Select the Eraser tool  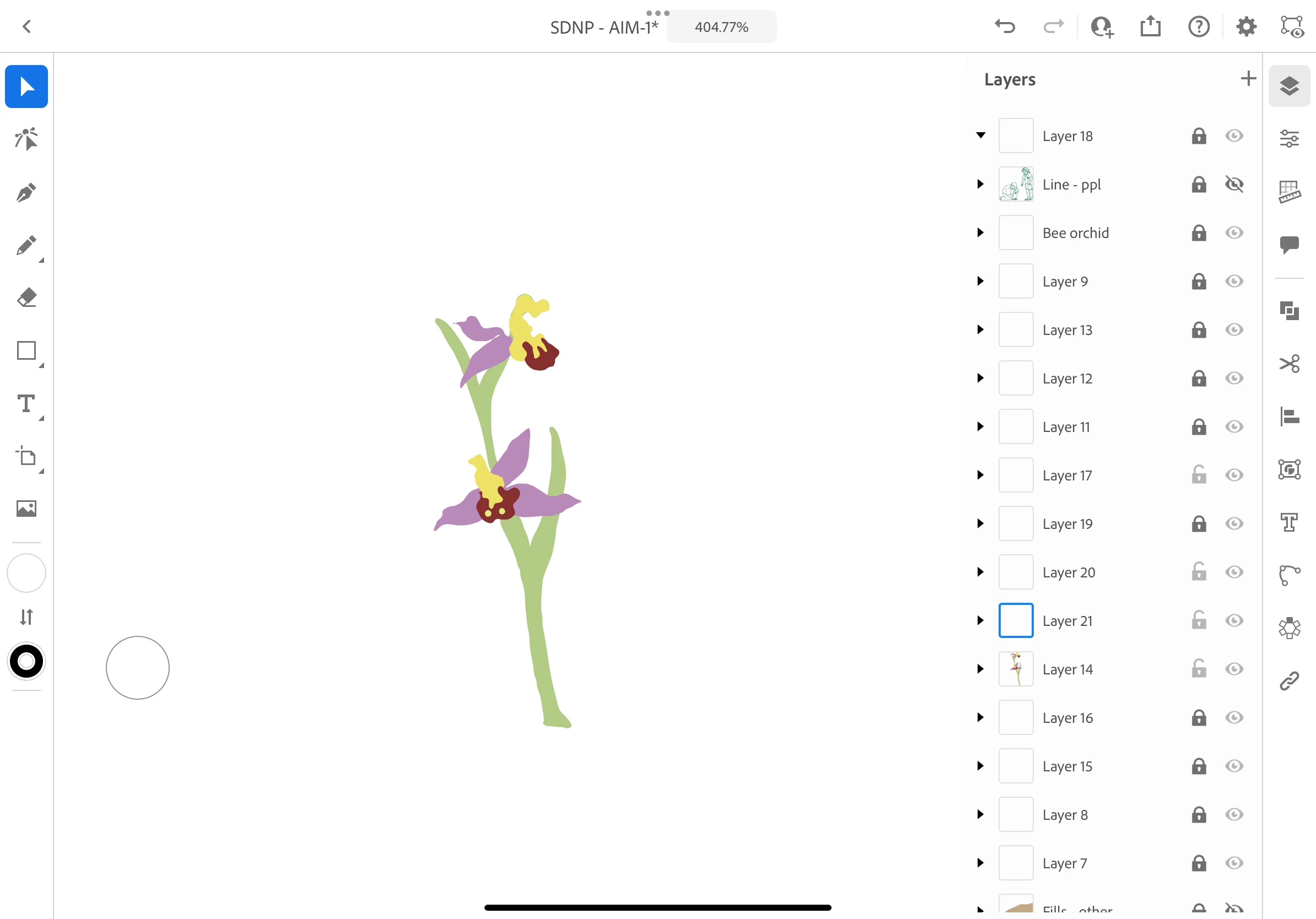click(26, 298)
